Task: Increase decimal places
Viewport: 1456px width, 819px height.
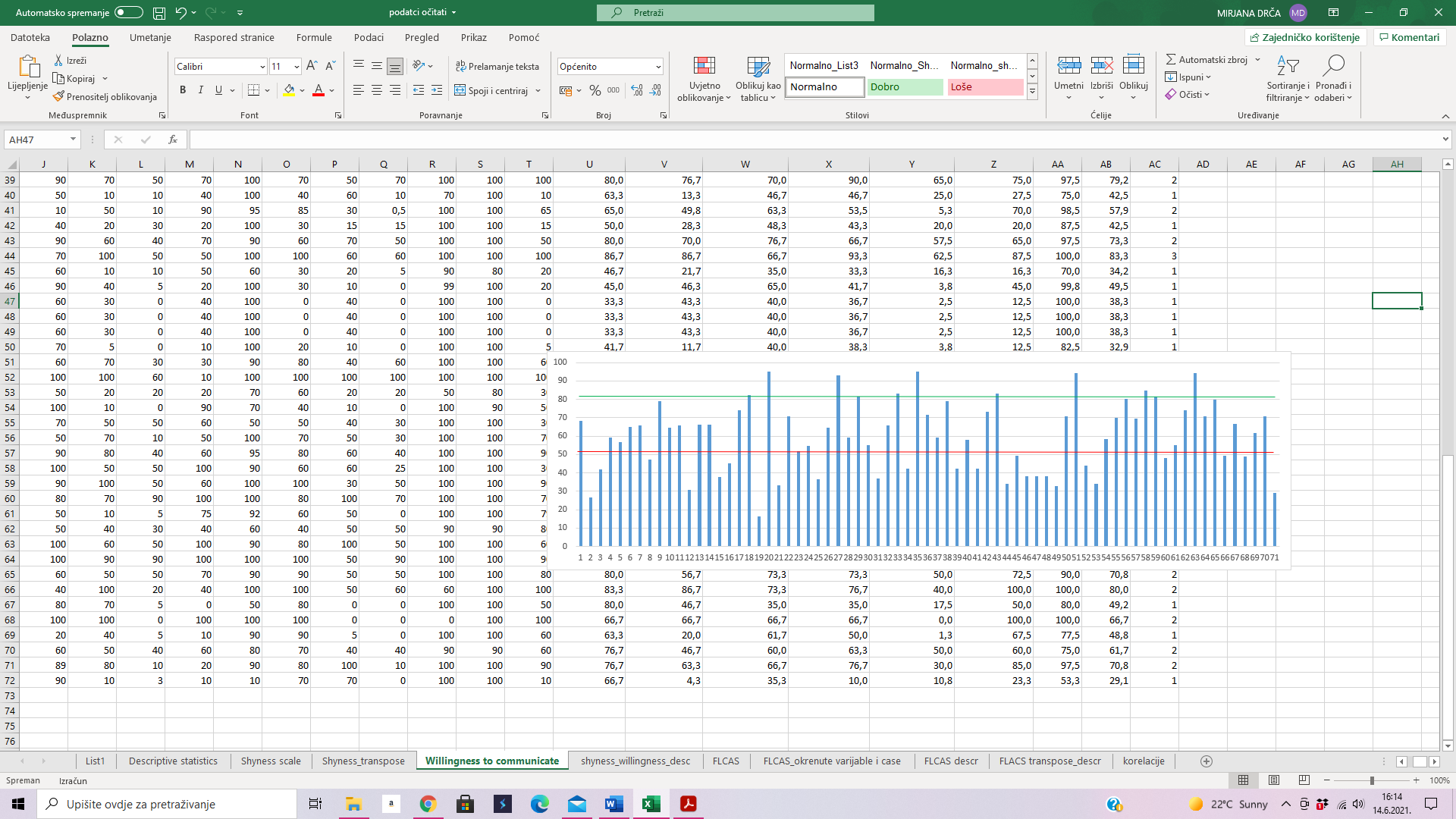Action: (x=637, y=90)
